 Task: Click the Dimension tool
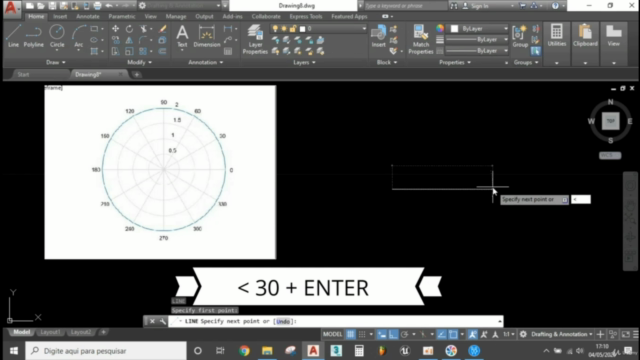tap(207, 36)
